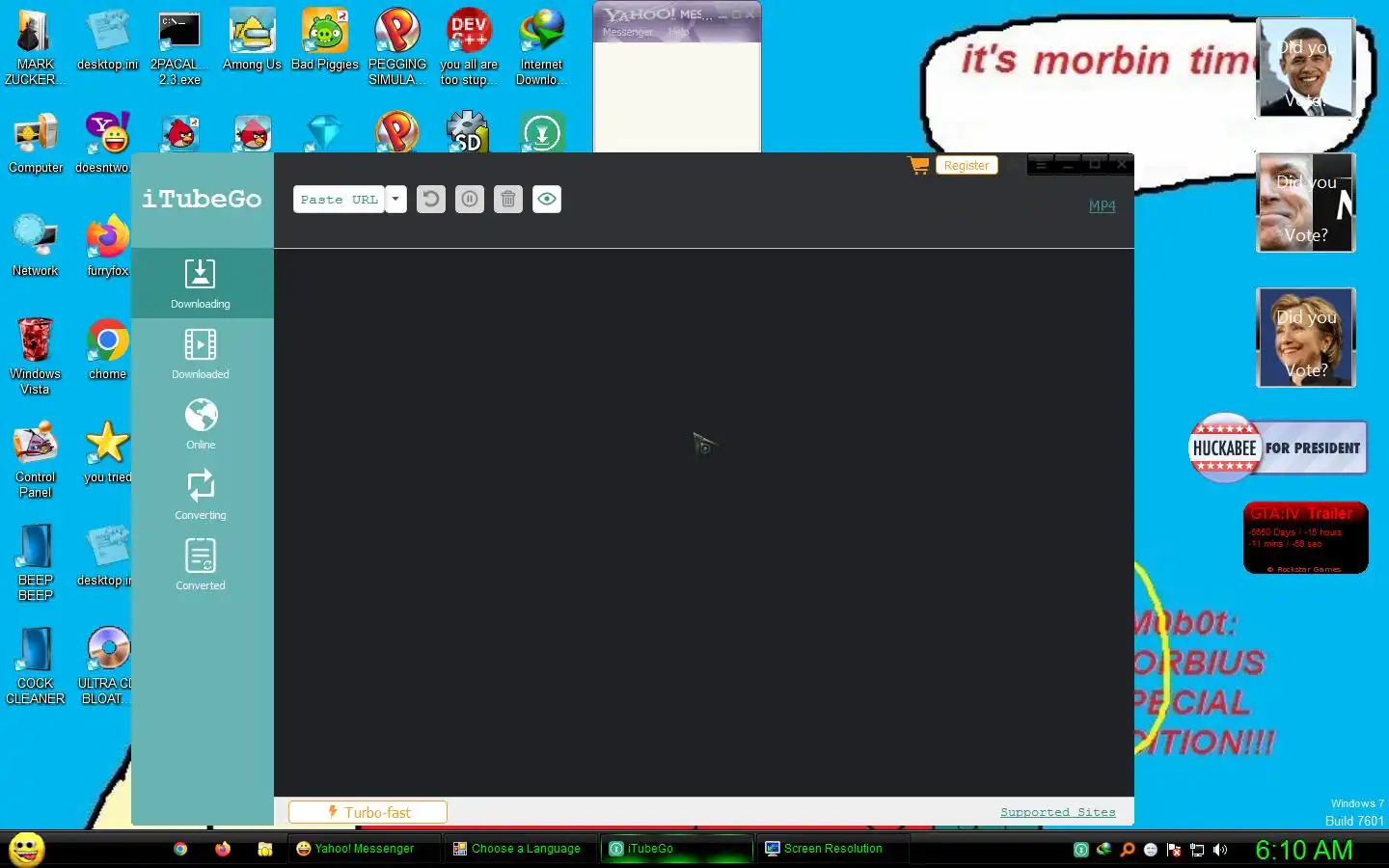Click the orange shopping cart icon
The width and height of the screenshot is (1389, 868).
click(918, 166)
